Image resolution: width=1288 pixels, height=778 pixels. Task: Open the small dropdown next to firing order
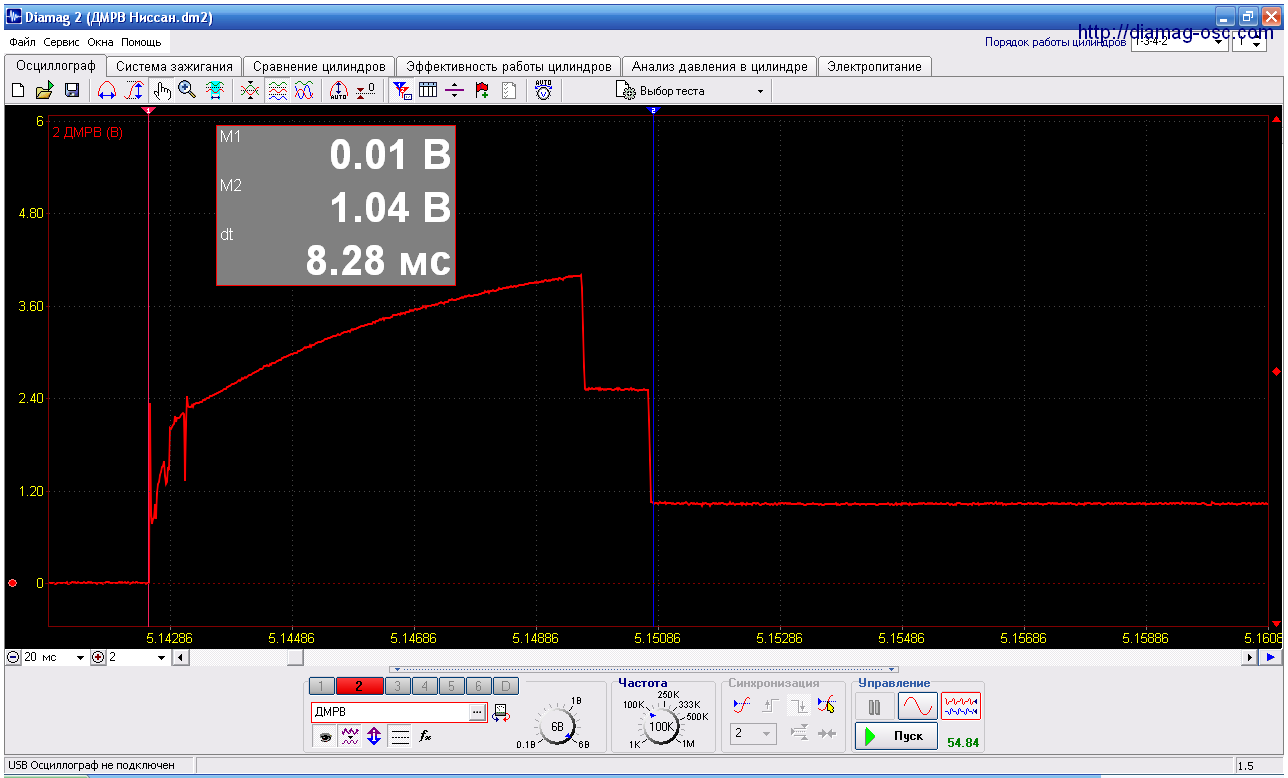(1250, 43)
